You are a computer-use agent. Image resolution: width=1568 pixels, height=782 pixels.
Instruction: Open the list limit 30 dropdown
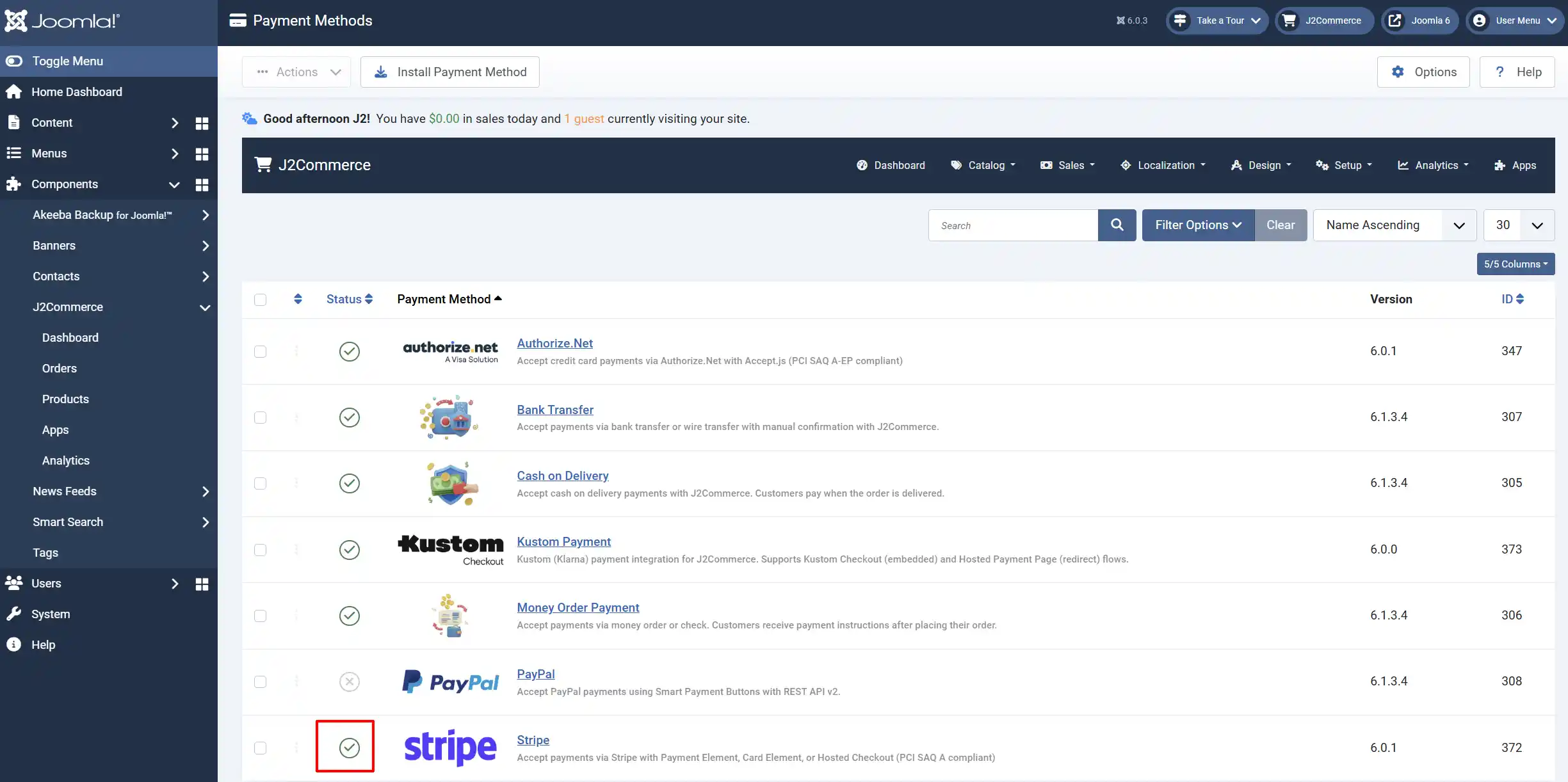pos(1519,225)
